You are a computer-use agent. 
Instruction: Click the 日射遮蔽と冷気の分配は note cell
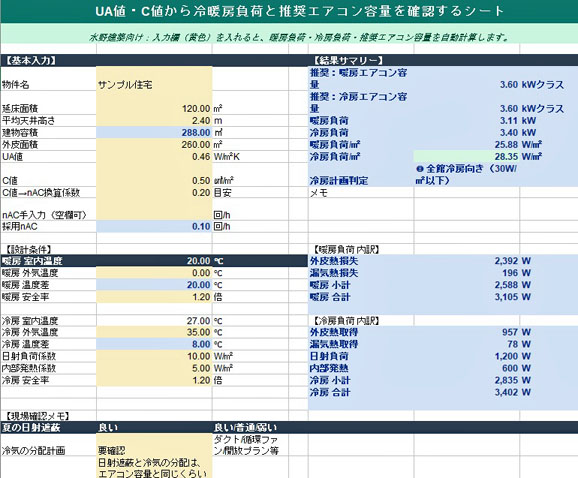[154, 468]
